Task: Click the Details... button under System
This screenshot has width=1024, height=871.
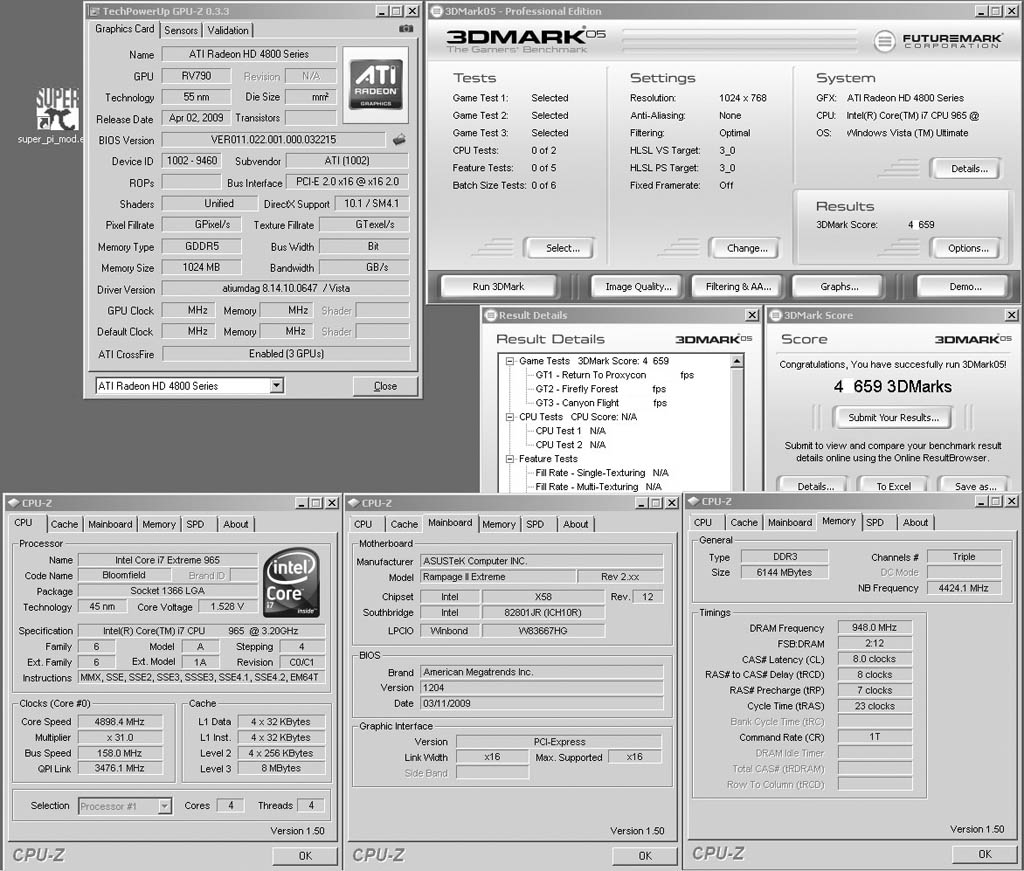Action: 969,168
